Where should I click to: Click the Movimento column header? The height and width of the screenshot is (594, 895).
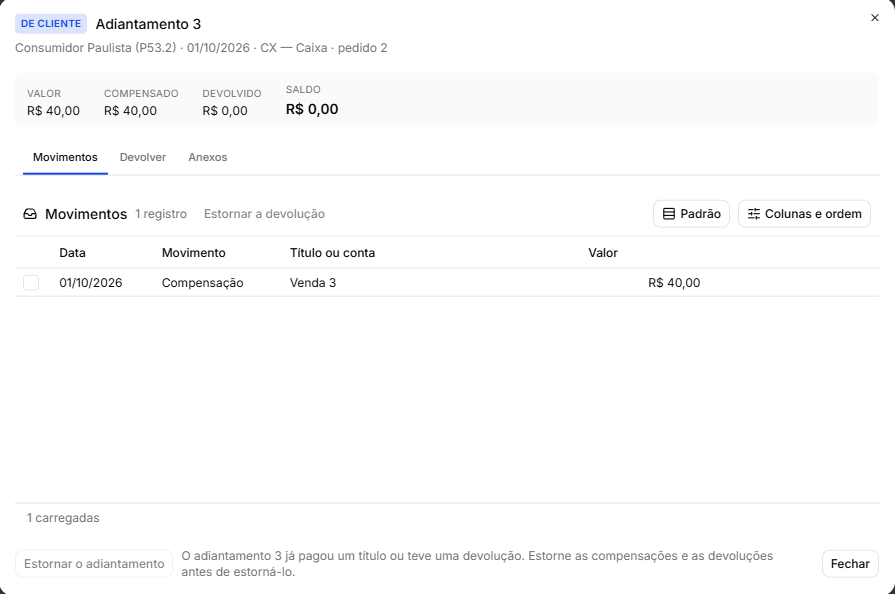(x=193, y=253)
